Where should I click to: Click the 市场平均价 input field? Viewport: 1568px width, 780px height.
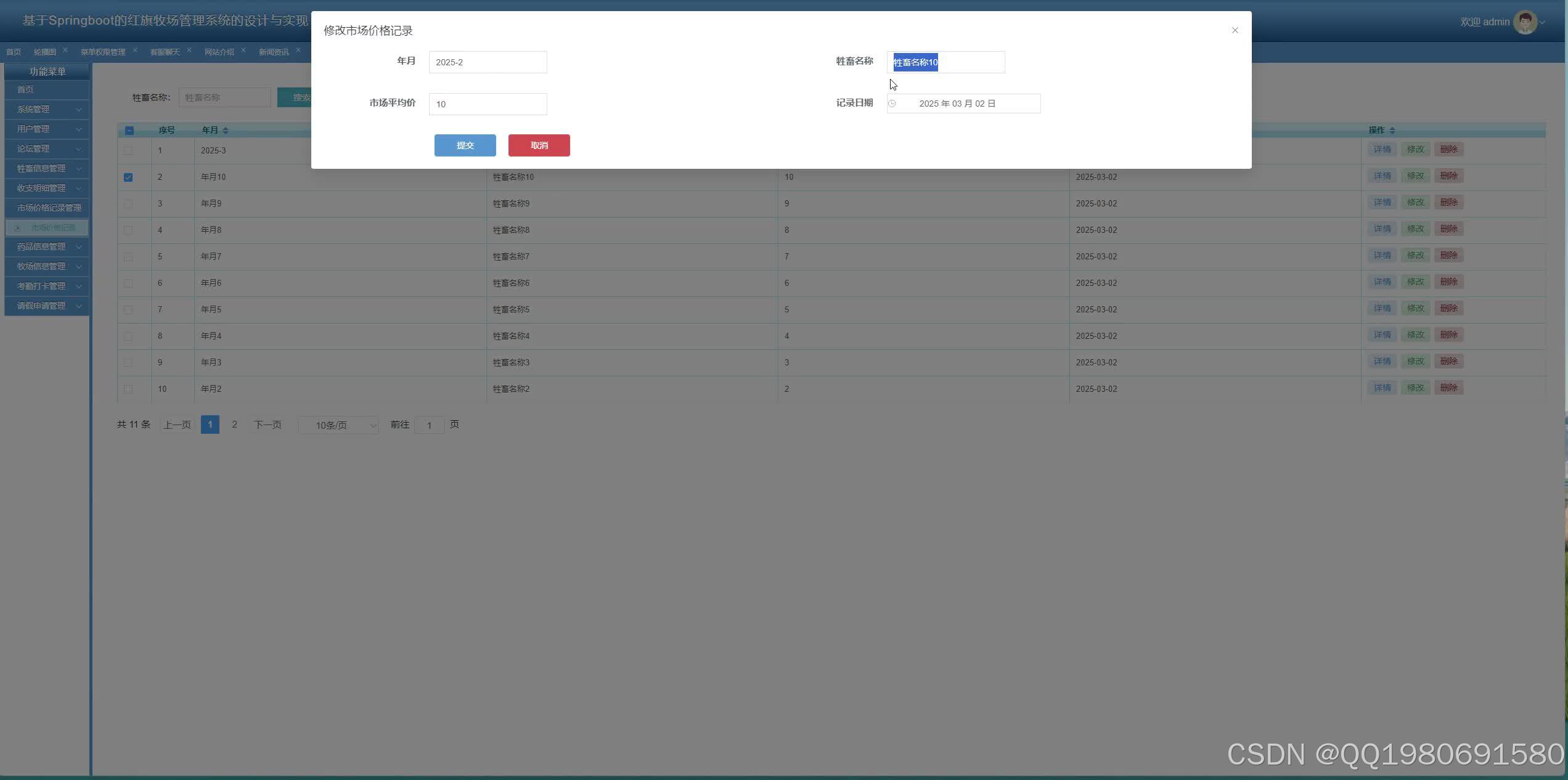[x=488, y=104]
